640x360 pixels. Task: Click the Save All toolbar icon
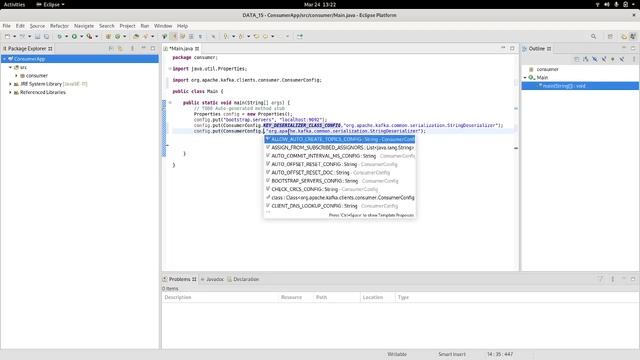pyautogui.click(x=46, y=36)
